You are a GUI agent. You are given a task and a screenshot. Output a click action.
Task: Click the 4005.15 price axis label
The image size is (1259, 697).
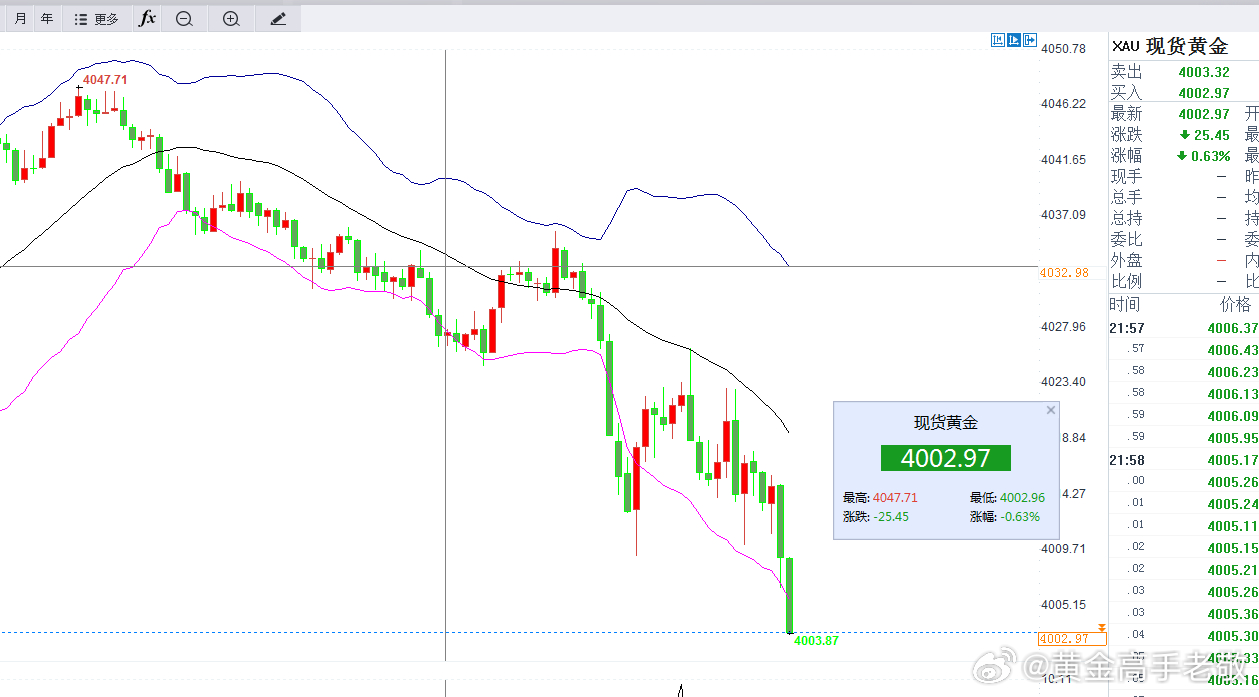[1064, 605]
